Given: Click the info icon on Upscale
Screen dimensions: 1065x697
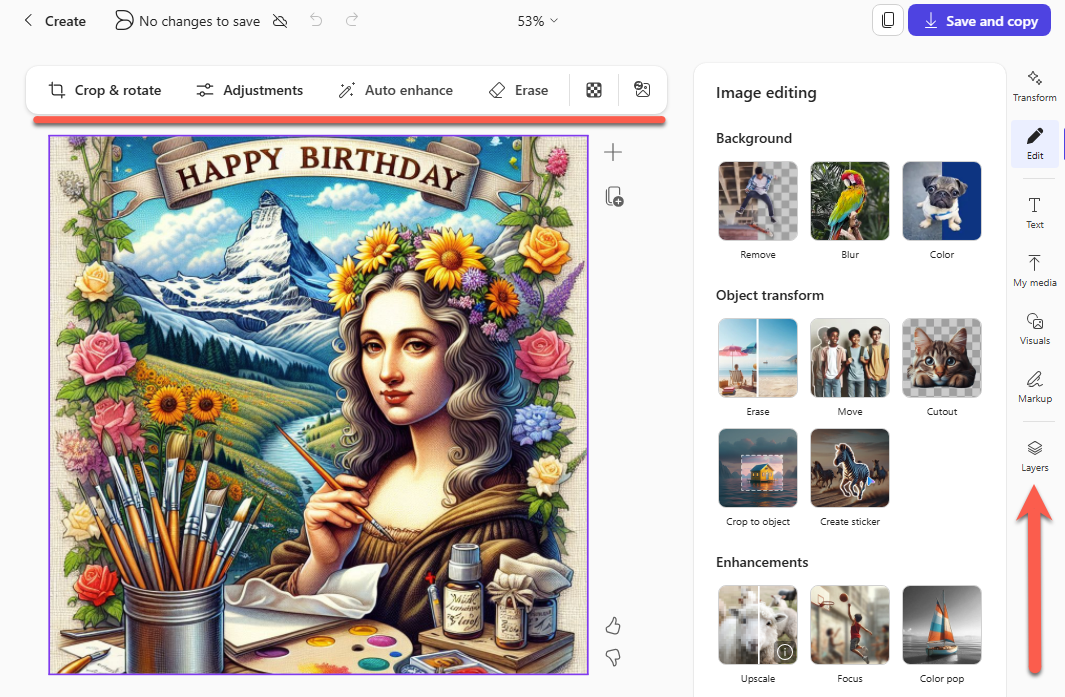Looking at the screenshot, I should 784,652.
